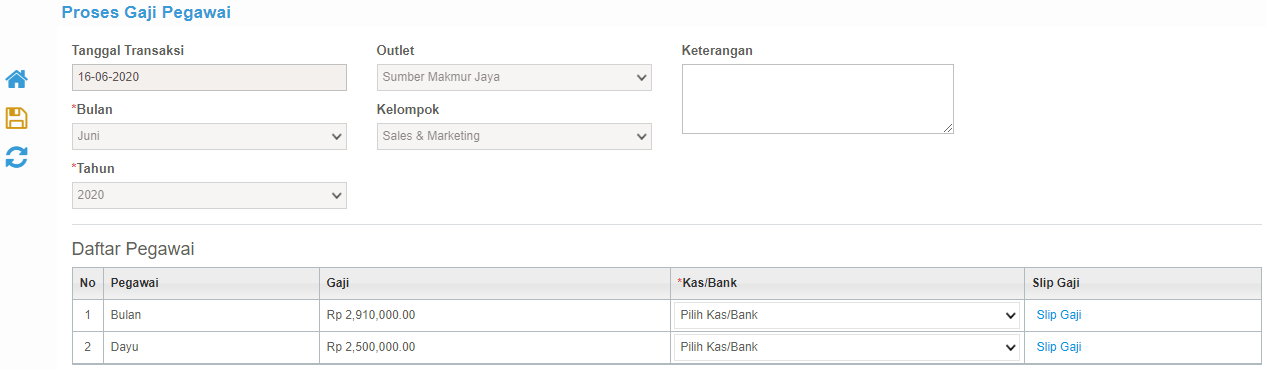Refresh the form using circular arrows icon
The image size is (1266, 369).
(x=16, y=157)
